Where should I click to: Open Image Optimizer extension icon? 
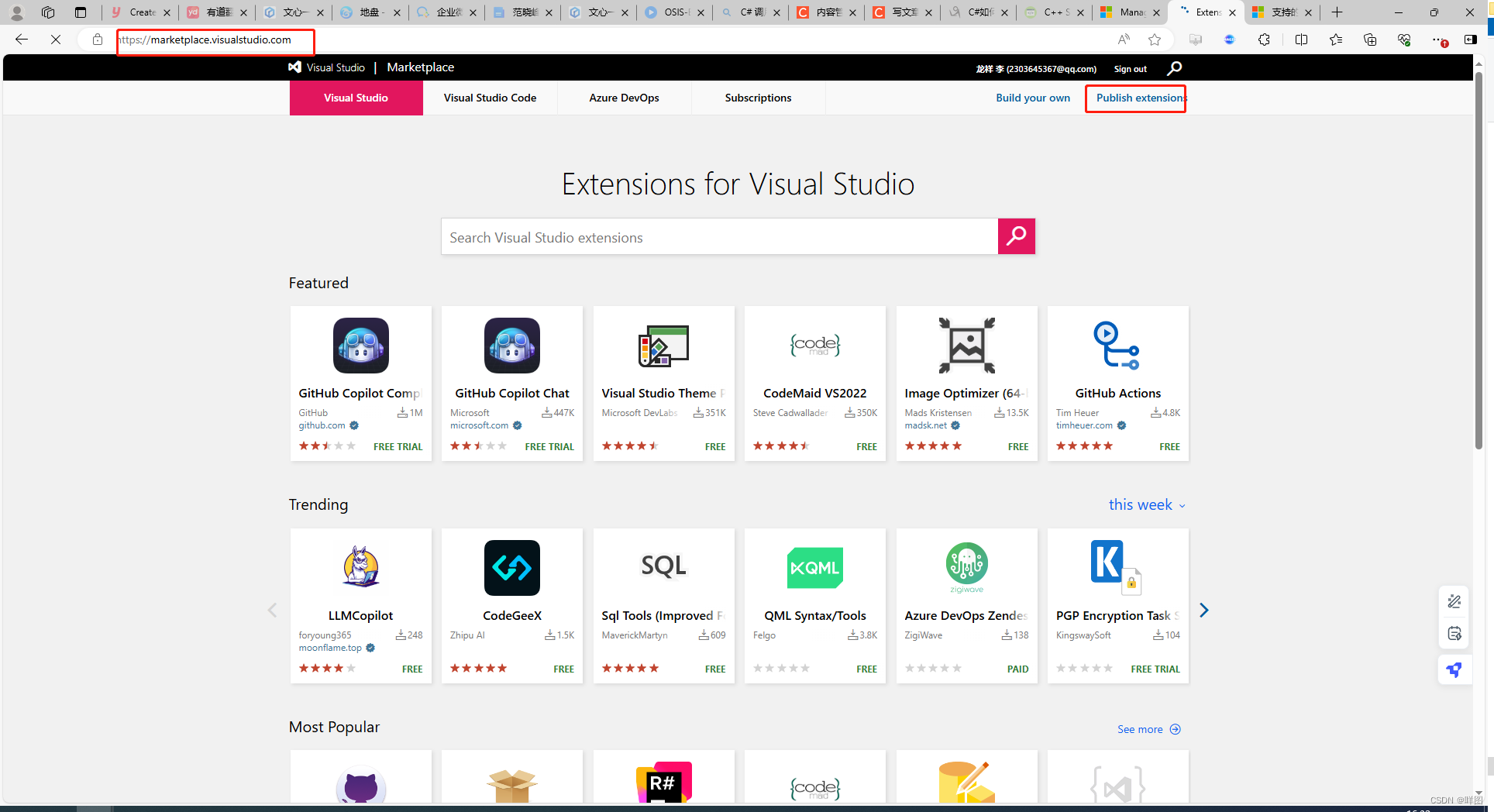click(x=966, y=346)
